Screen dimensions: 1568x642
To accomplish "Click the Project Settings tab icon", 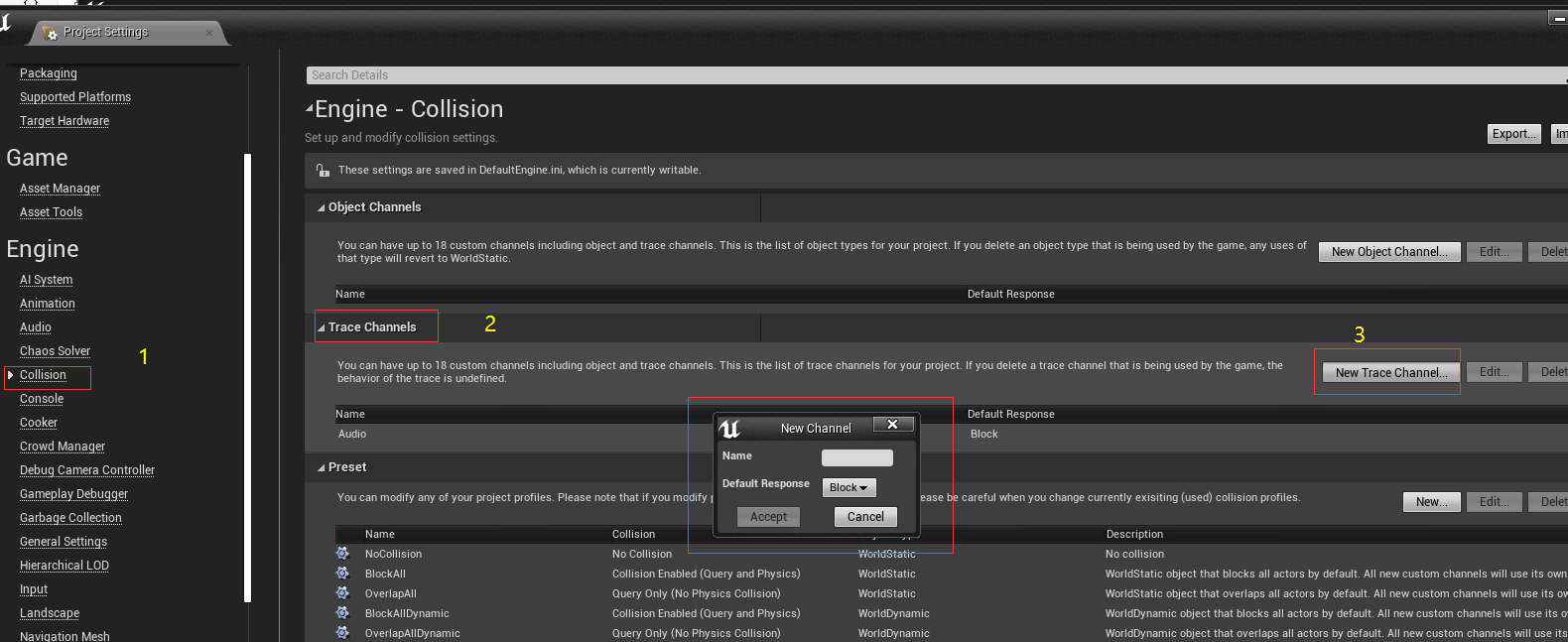I will tap(51, 33).
